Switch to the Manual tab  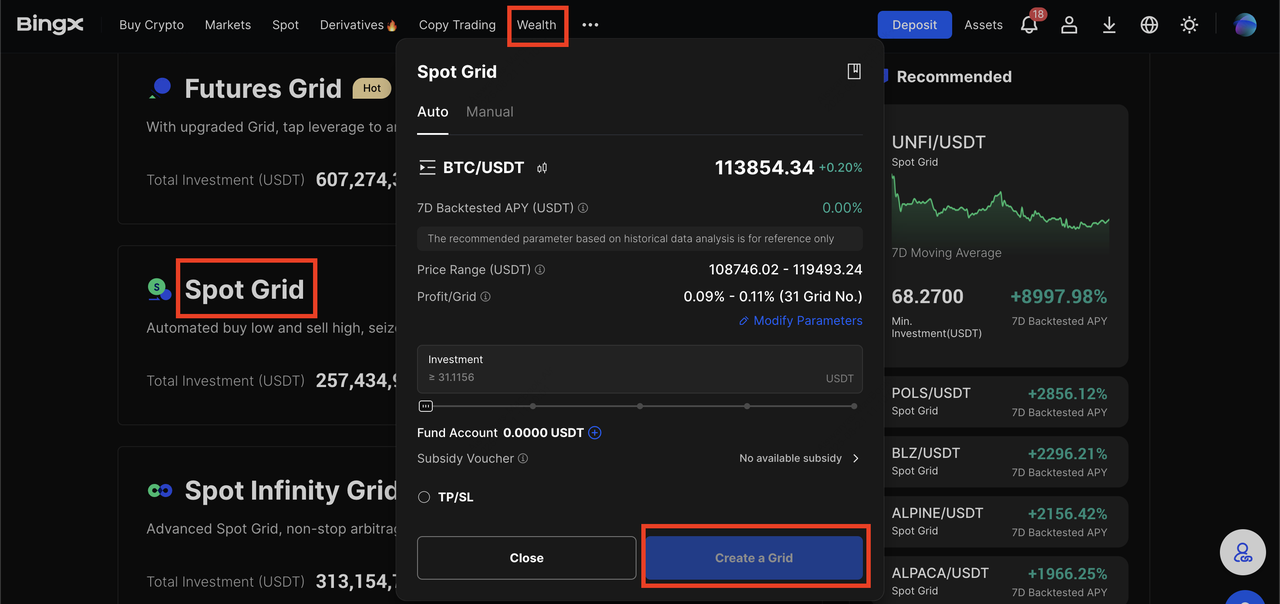[489, 112]
